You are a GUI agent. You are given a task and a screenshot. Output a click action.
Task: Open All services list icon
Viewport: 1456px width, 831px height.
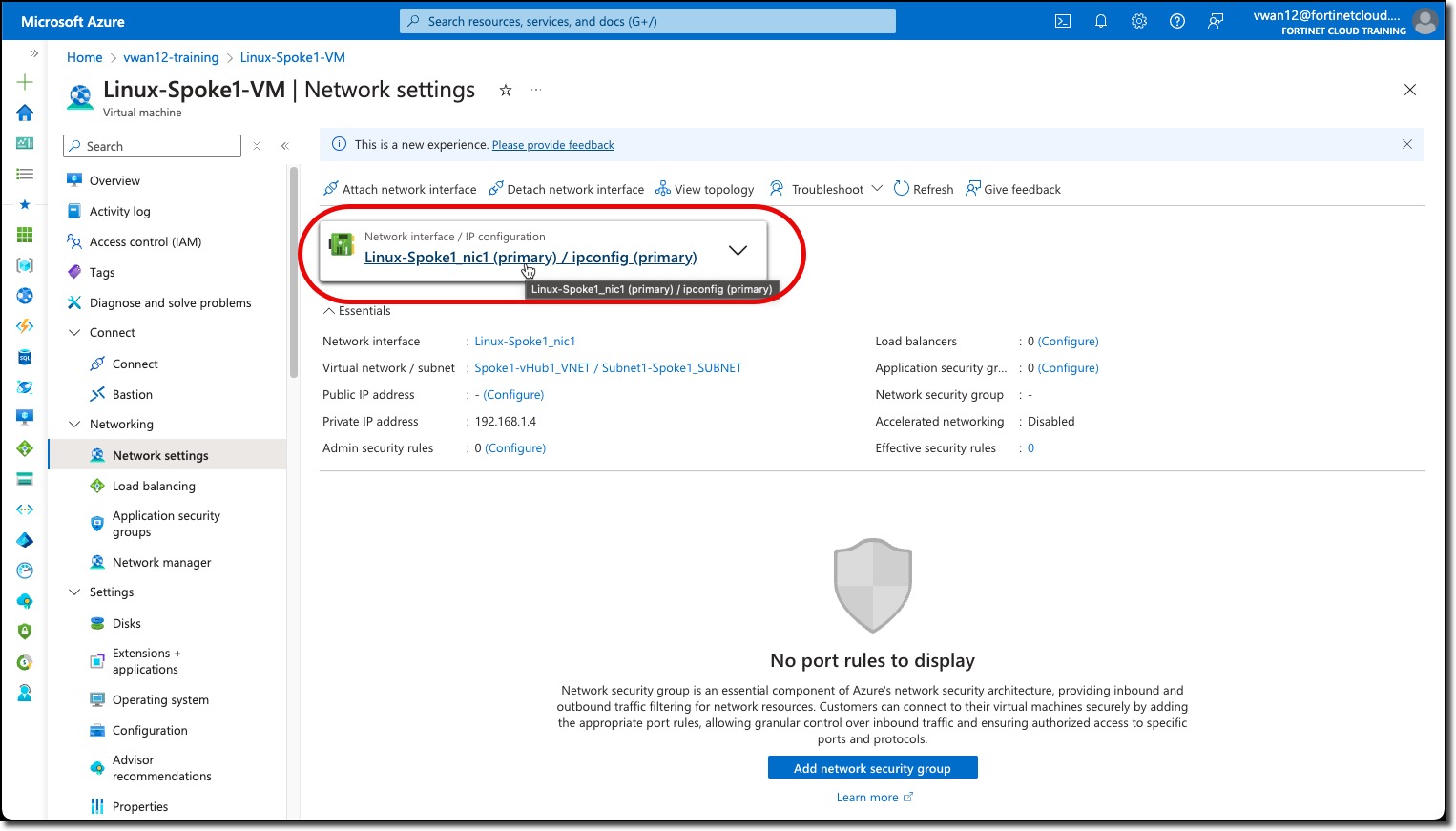(25, 174)
